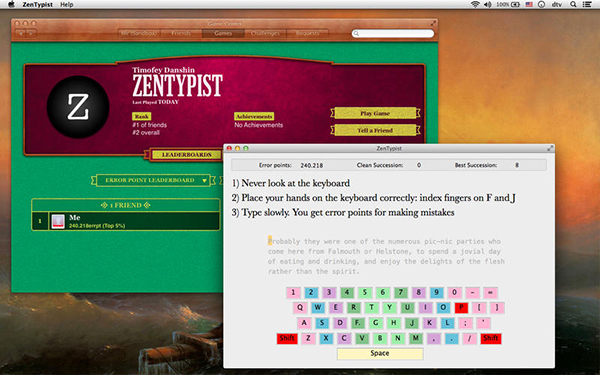Click the Achievements label

pos(254,116)
